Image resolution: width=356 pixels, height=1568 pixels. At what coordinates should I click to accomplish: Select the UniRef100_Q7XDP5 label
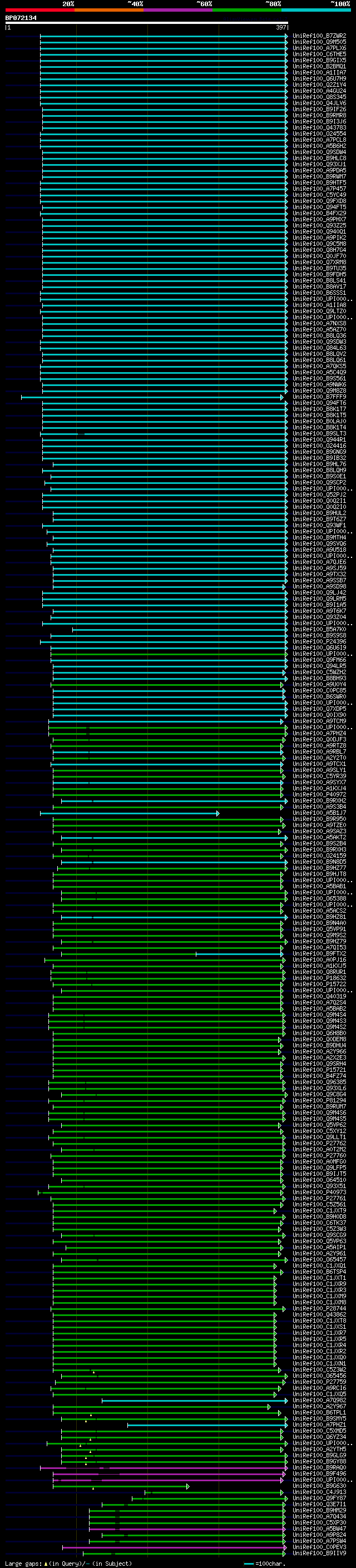click(319, 709)
